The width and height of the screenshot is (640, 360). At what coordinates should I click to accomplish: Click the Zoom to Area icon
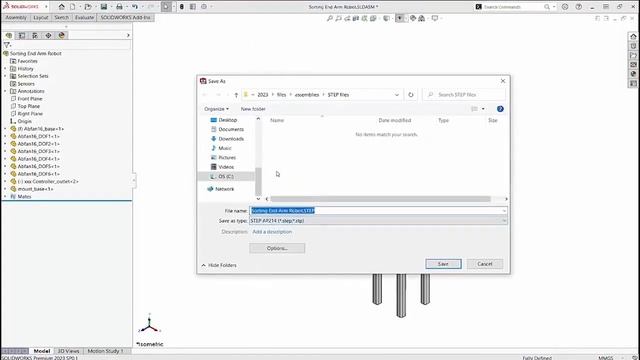pos(338,18)
